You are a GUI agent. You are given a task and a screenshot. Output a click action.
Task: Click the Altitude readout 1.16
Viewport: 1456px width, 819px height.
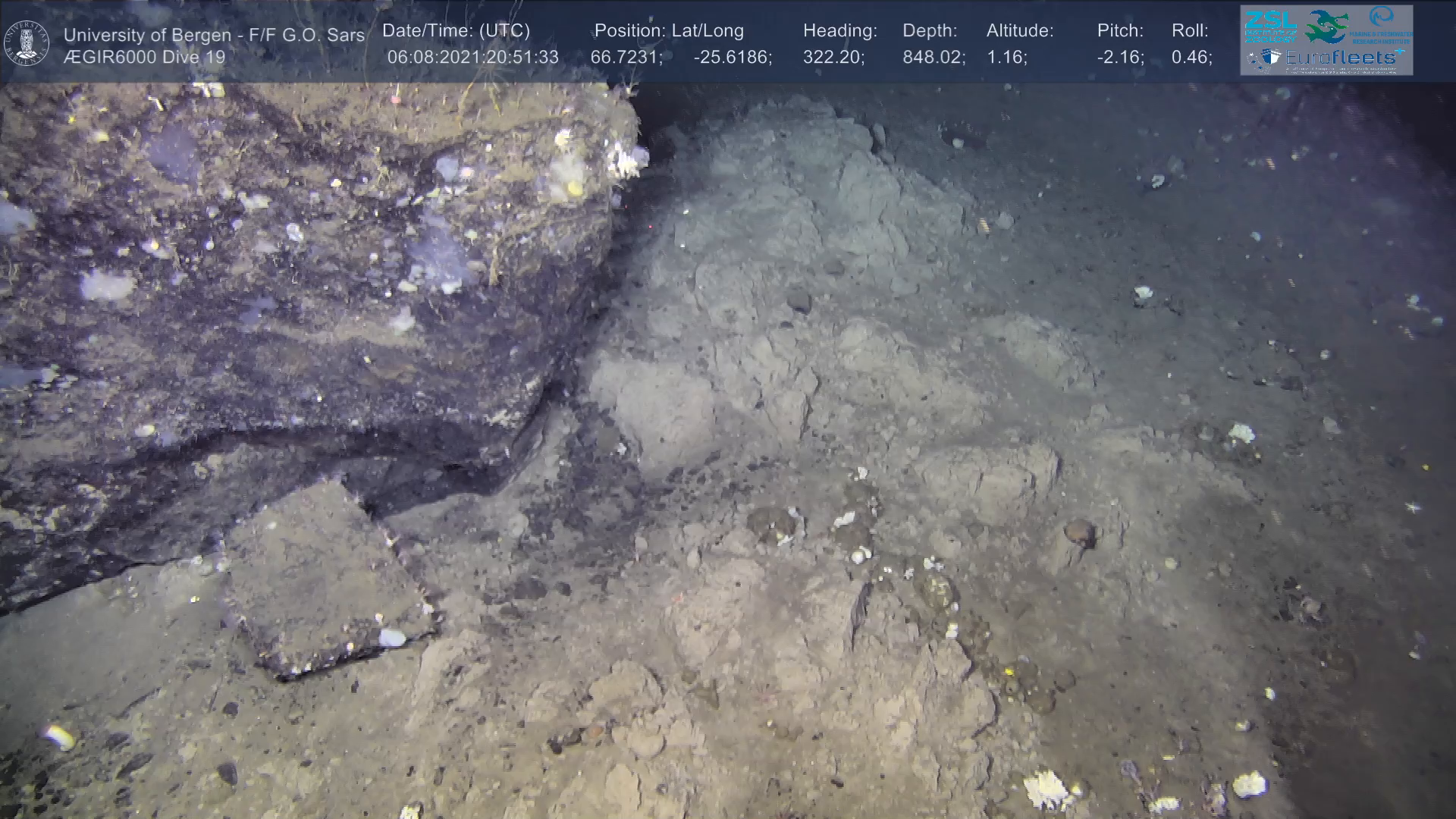click(x=1006, y=58)
